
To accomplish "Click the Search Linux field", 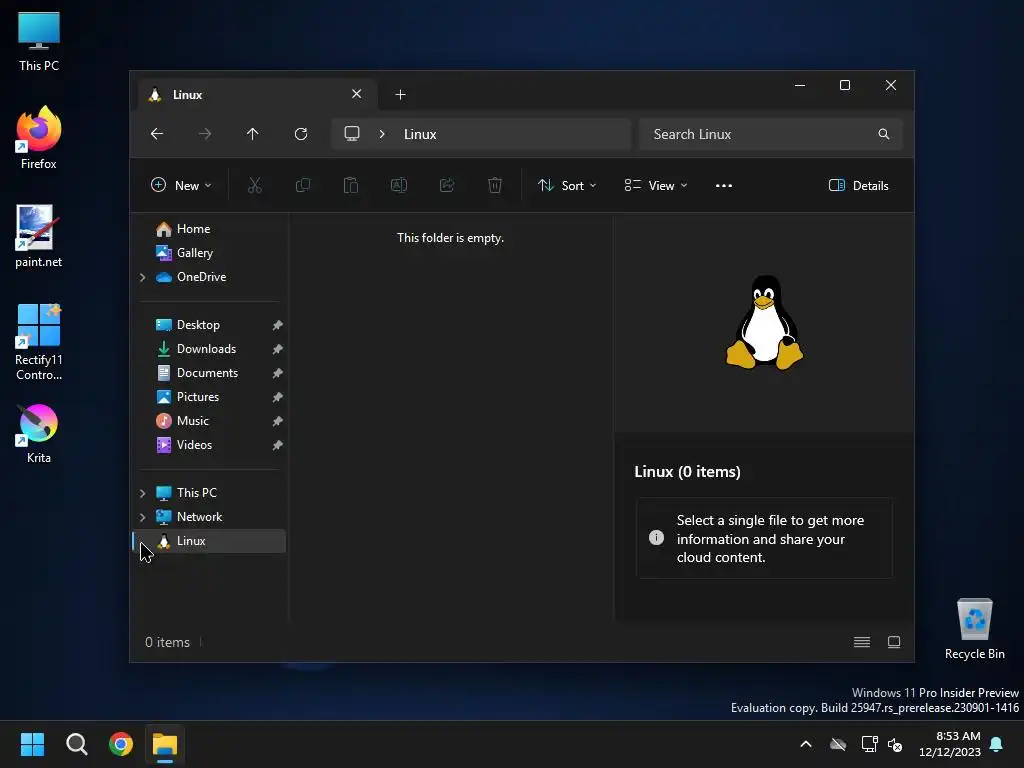I will [x=771, y=134].
